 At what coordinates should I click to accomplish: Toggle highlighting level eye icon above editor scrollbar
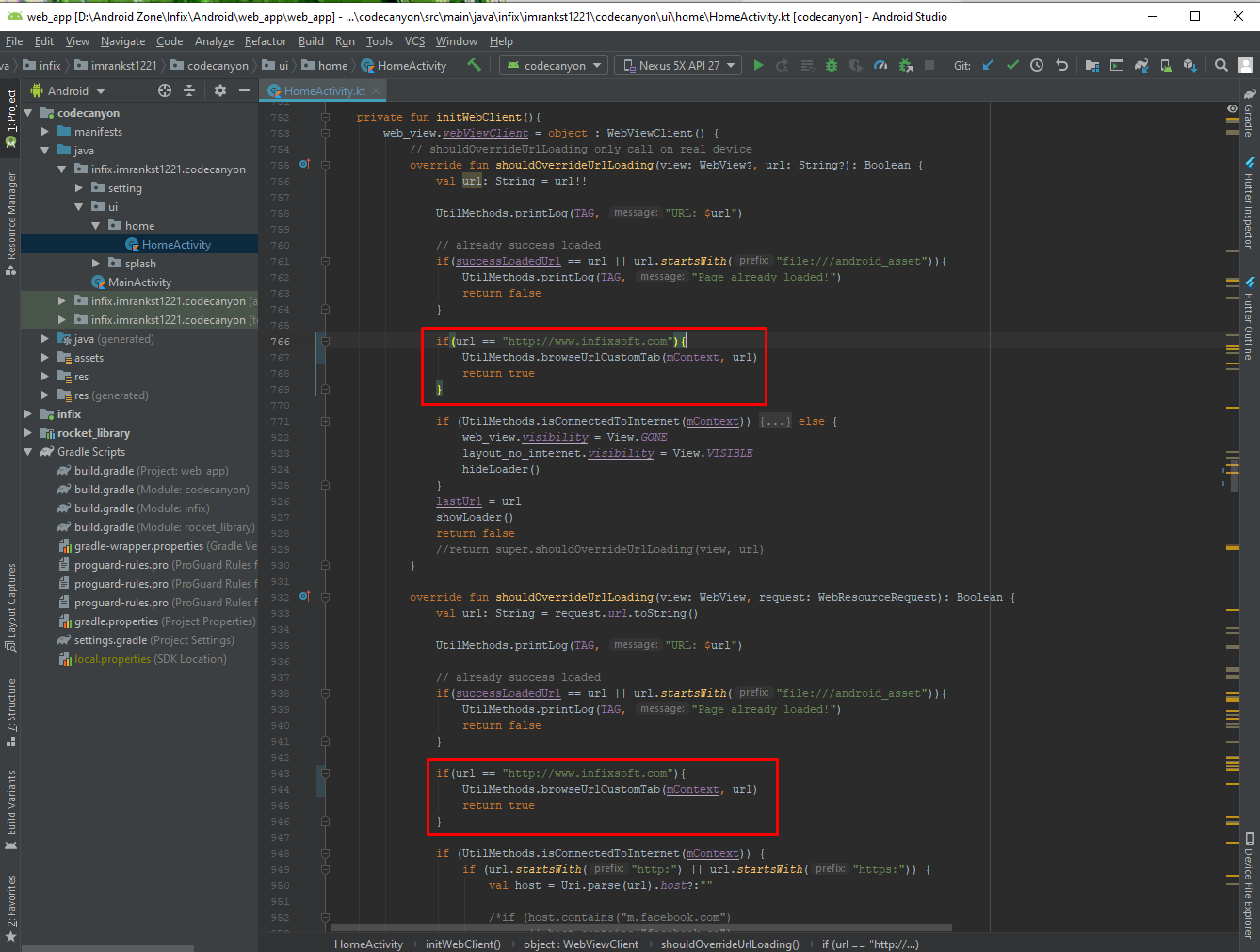click(x=1232, y=108)
